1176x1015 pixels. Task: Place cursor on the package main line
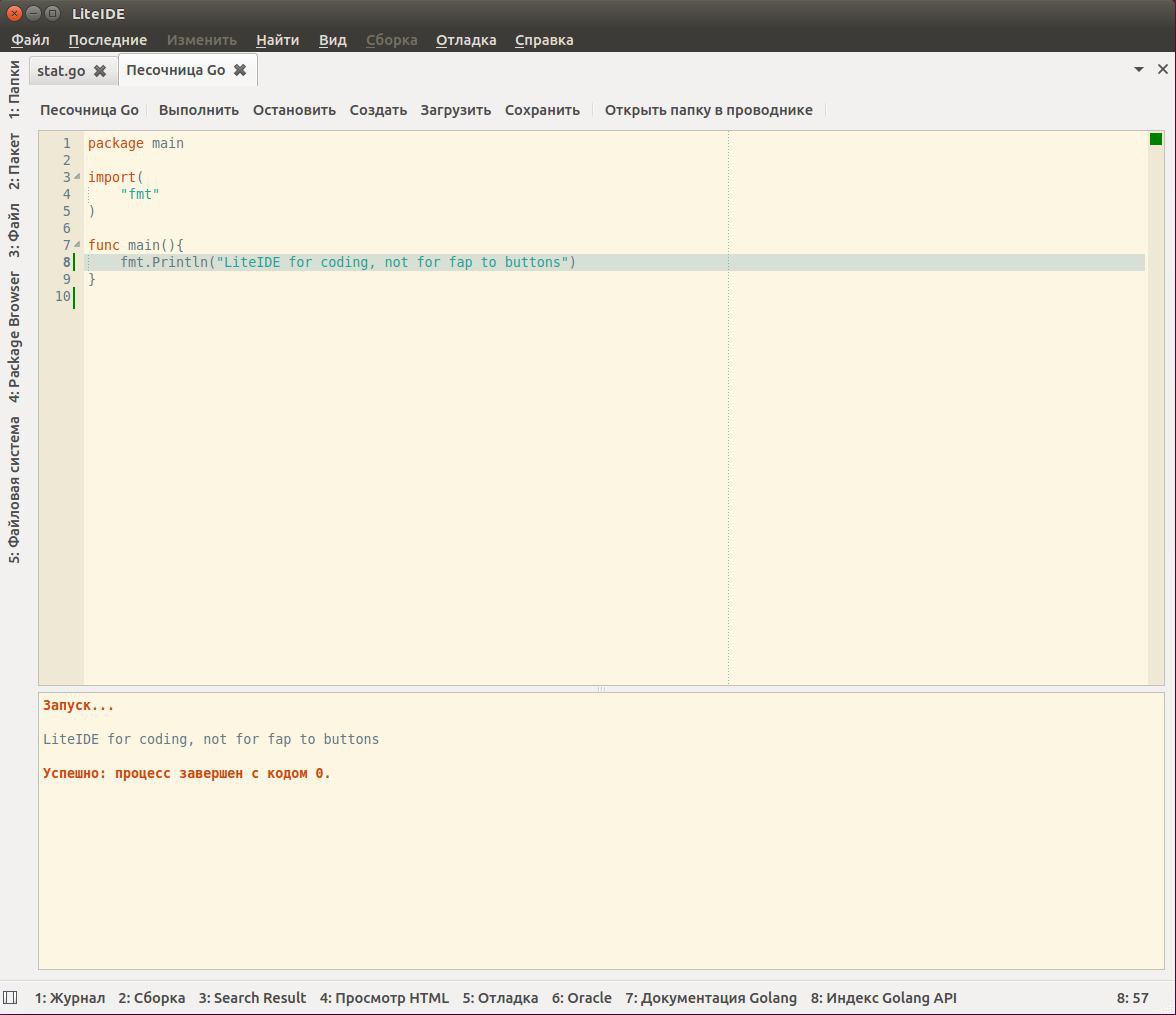tap(136, 143)
